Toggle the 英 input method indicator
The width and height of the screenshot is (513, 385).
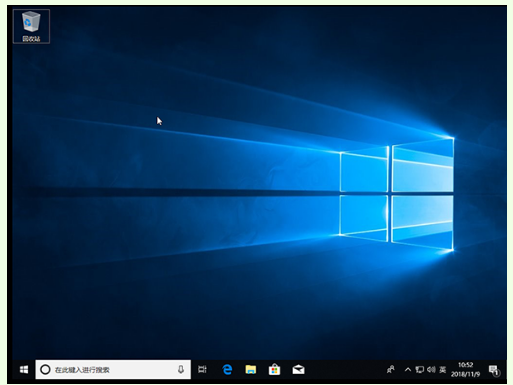coord(442,369)
